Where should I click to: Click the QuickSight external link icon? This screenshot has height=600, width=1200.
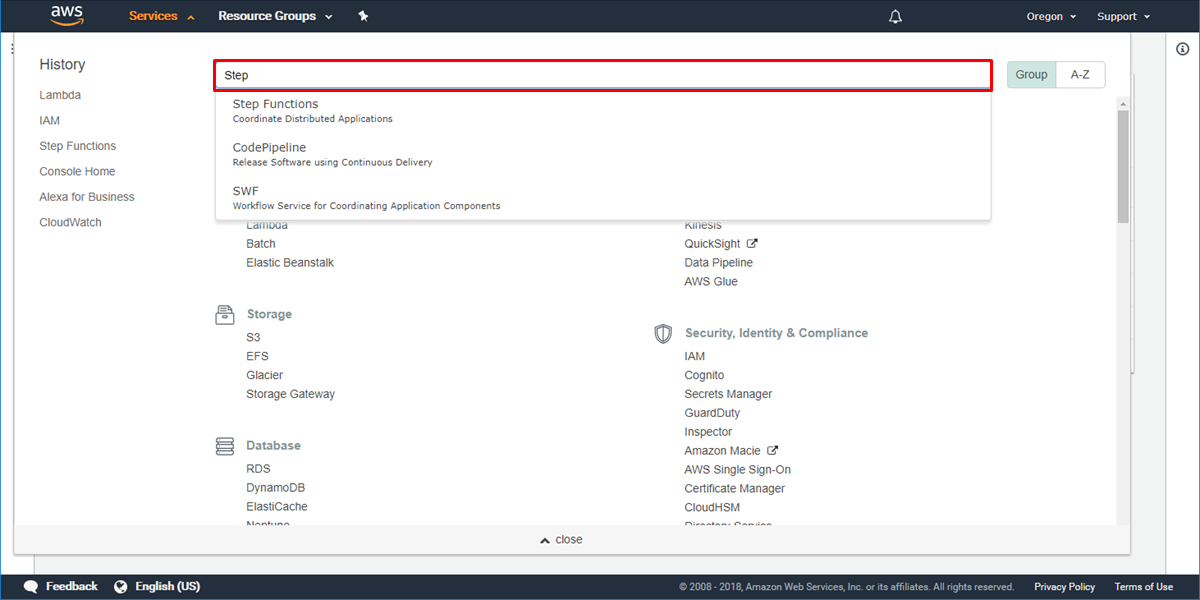(752, 243)
